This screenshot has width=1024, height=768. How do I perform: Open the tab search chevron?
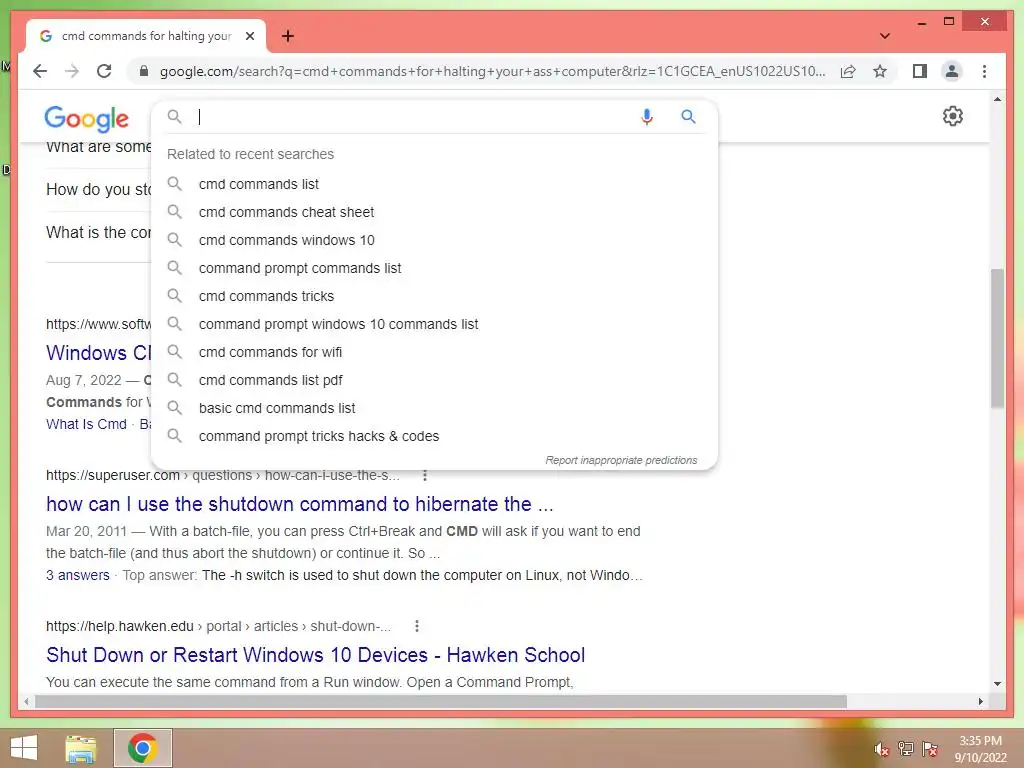(884, 36)
